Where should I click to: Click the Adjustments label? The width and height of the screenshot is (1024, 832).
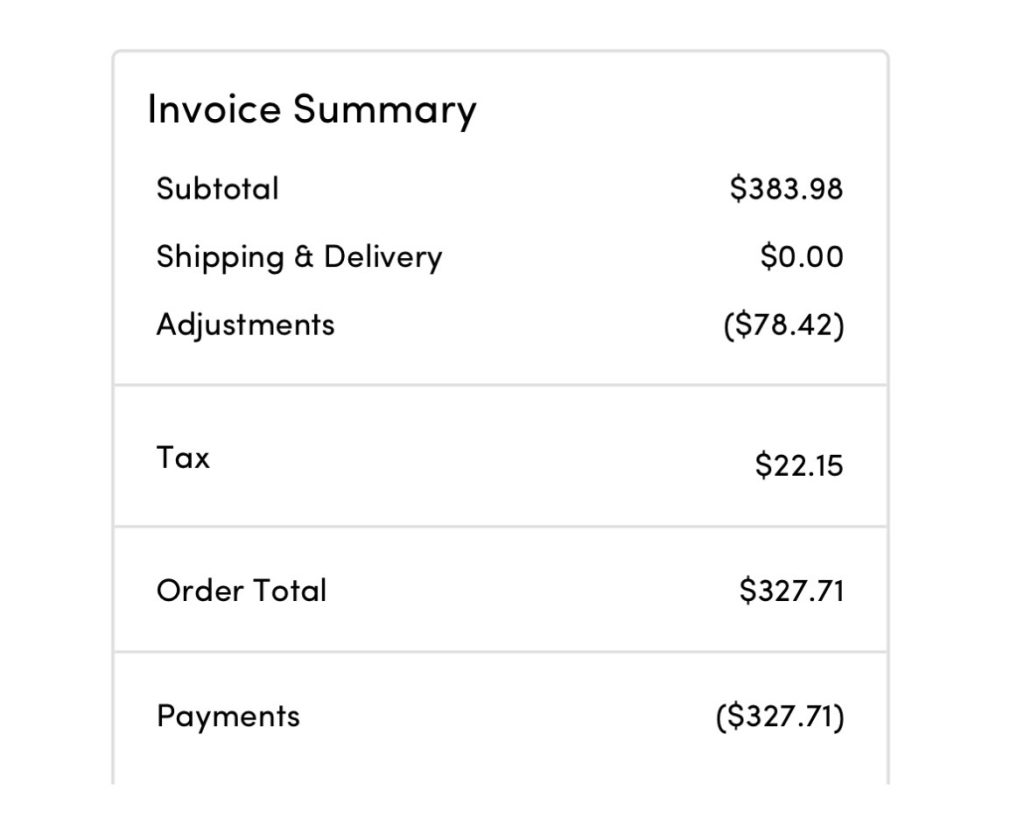(245, 325)
